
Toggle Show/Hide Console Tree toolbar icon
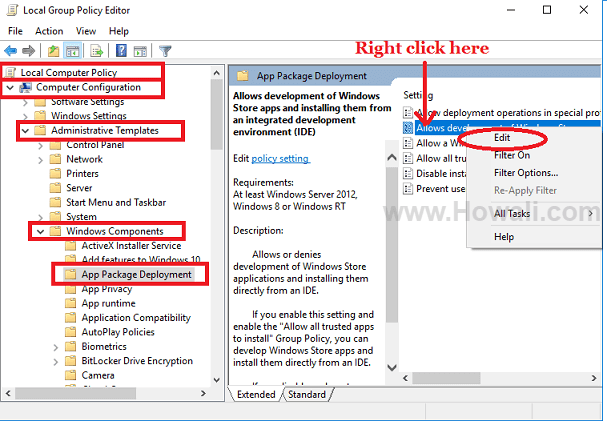72,51
